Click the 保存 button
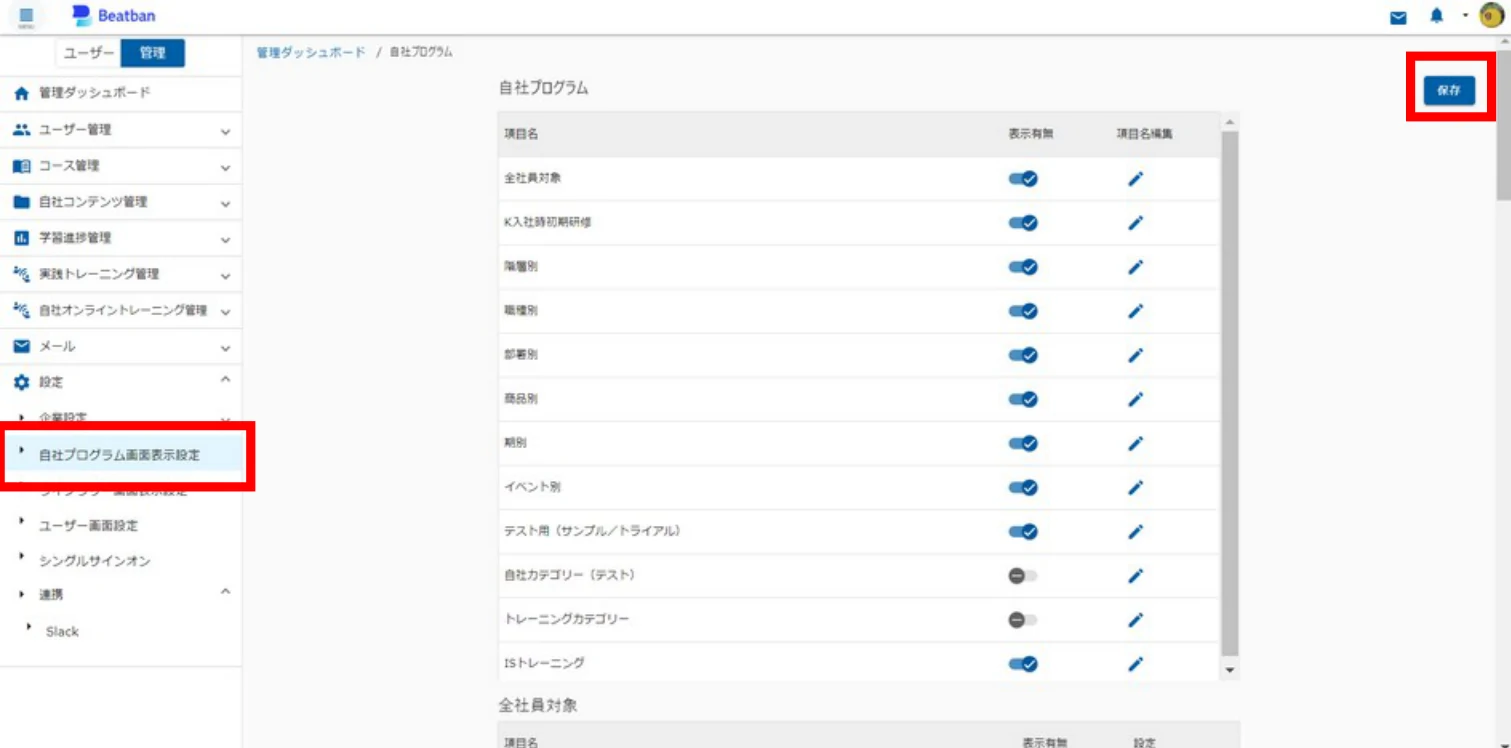This screenshot has height=748, width=1511. coord(1449,90)
